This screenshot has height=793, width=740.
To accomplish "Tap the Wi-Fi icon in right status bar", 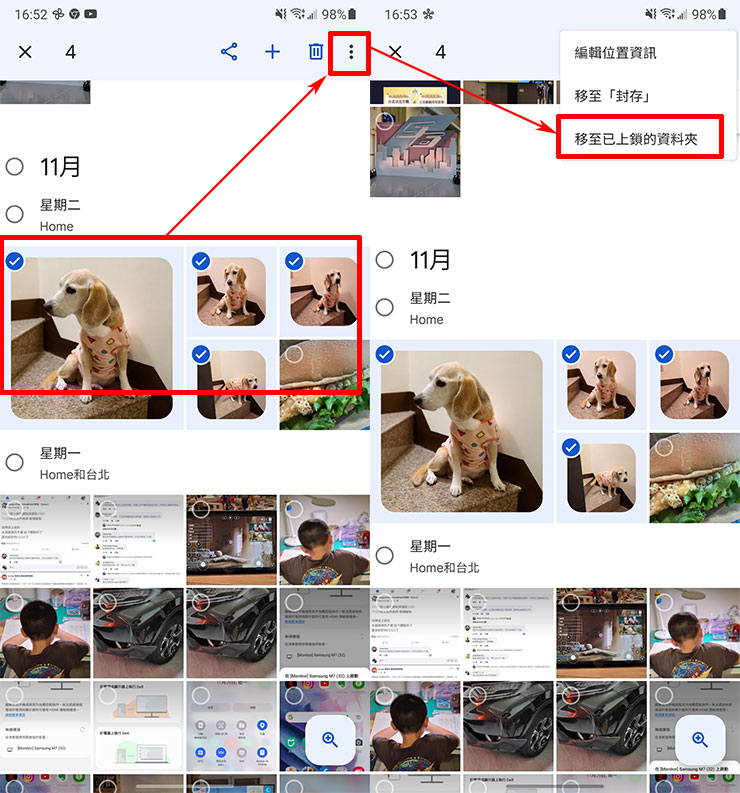I will (x=667, y=14).
